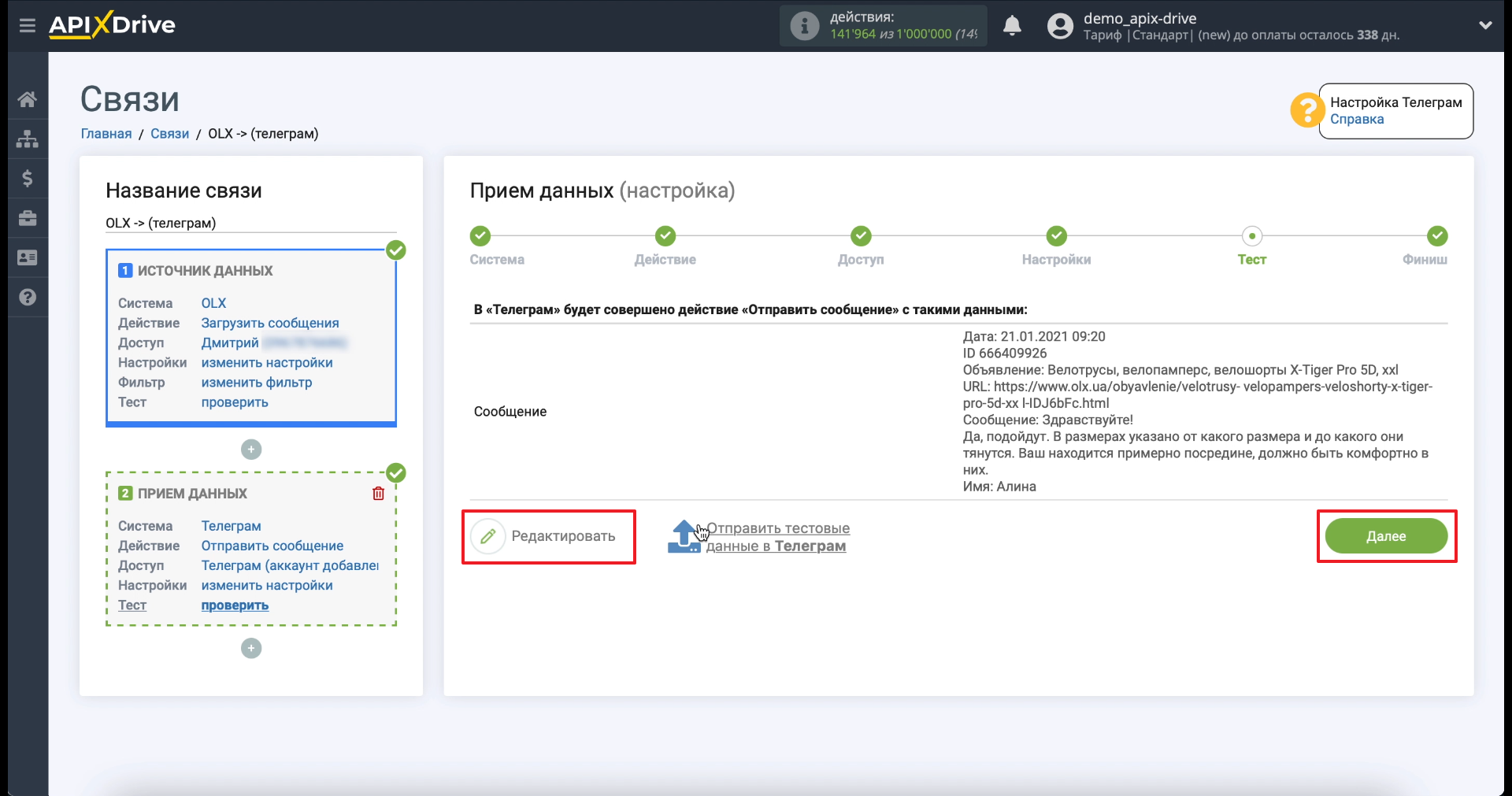
Task: Click the ИСТОЧНИК ДАННЫХ block header
Action: (205, 271)
